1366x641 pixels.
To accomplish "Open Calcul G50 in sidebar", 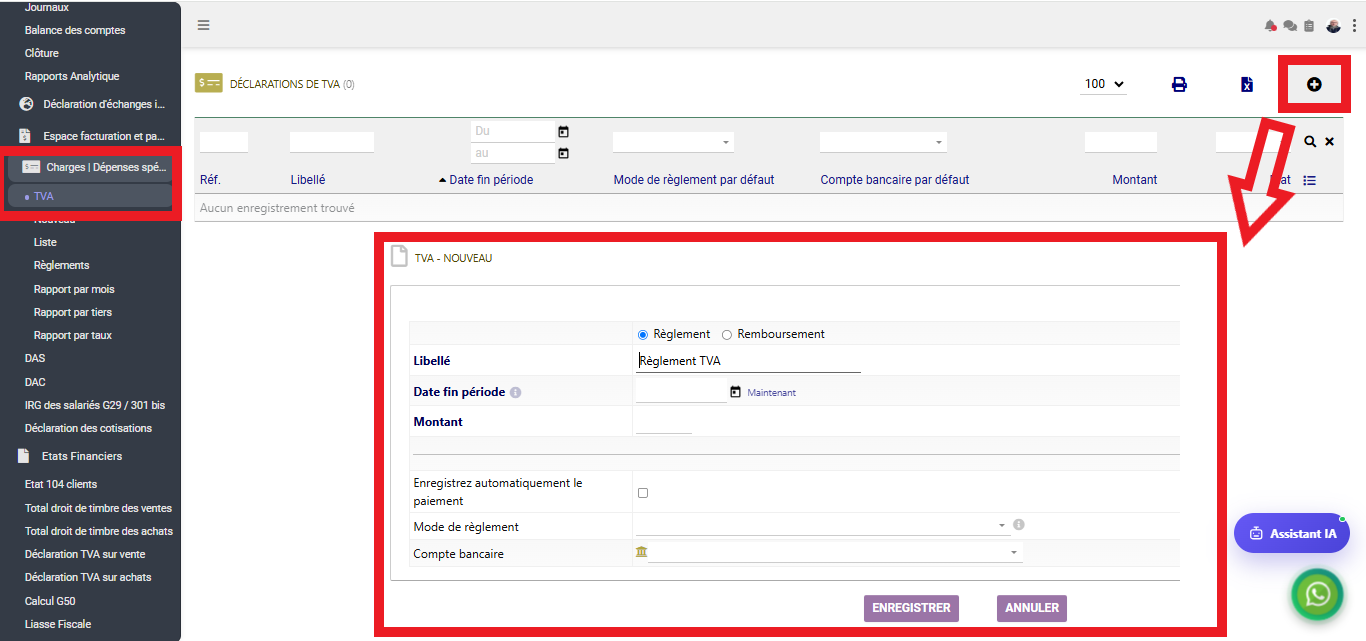I will (x=50, y=601).
